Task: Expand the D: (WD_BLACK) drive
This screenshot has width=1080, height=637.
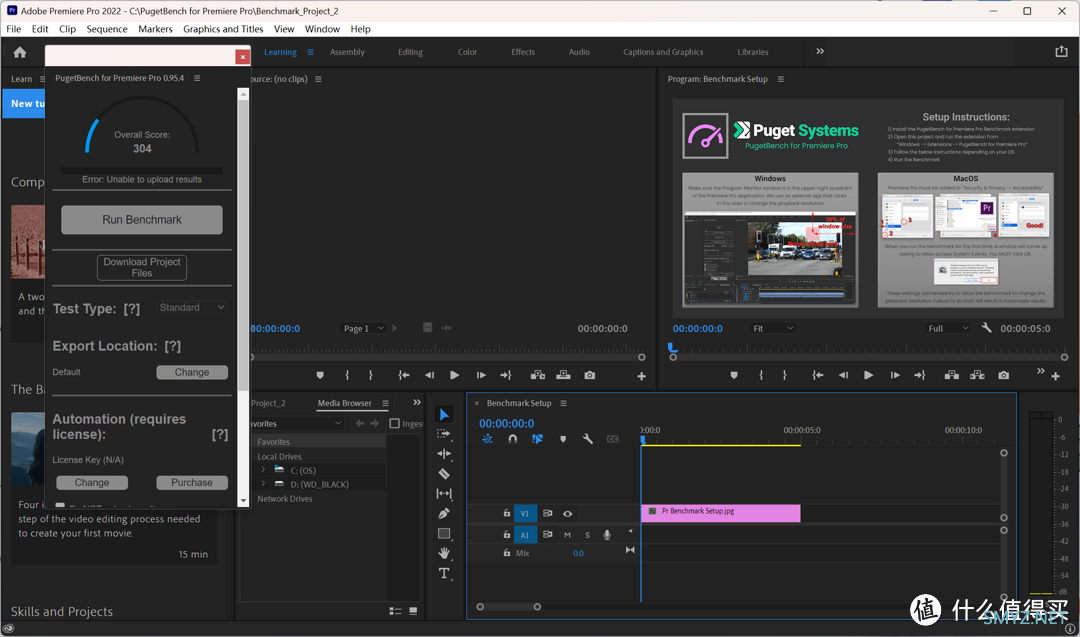Action: click(x=263, y=483)
